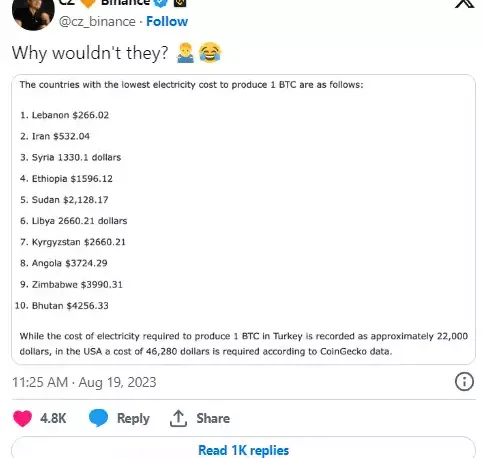Click the Reply label
The image size is (484, 458).
133,419
